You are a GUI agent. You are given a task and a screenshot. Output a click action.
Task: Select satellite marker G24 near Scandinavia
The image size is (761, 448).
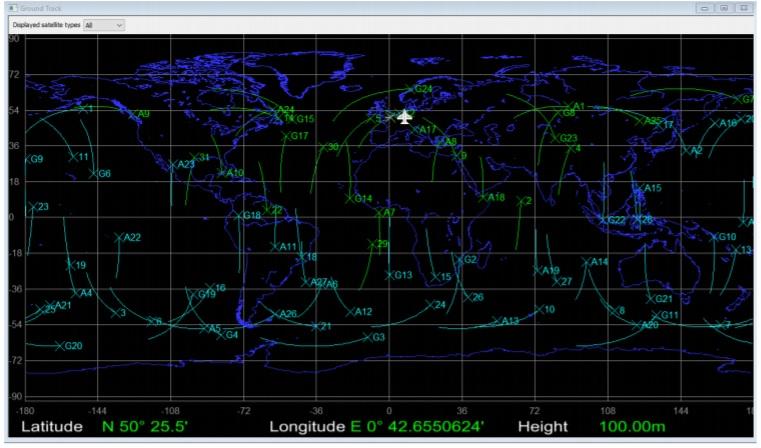pos(410,89)
